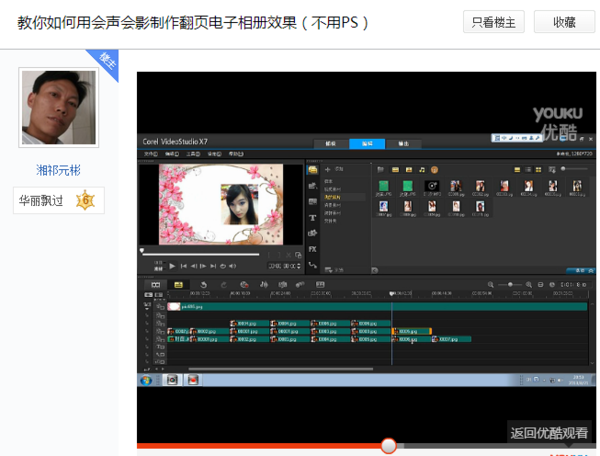Click the orange round icon in library toolbar
This screenshot has width=600, height=456.
434,169
